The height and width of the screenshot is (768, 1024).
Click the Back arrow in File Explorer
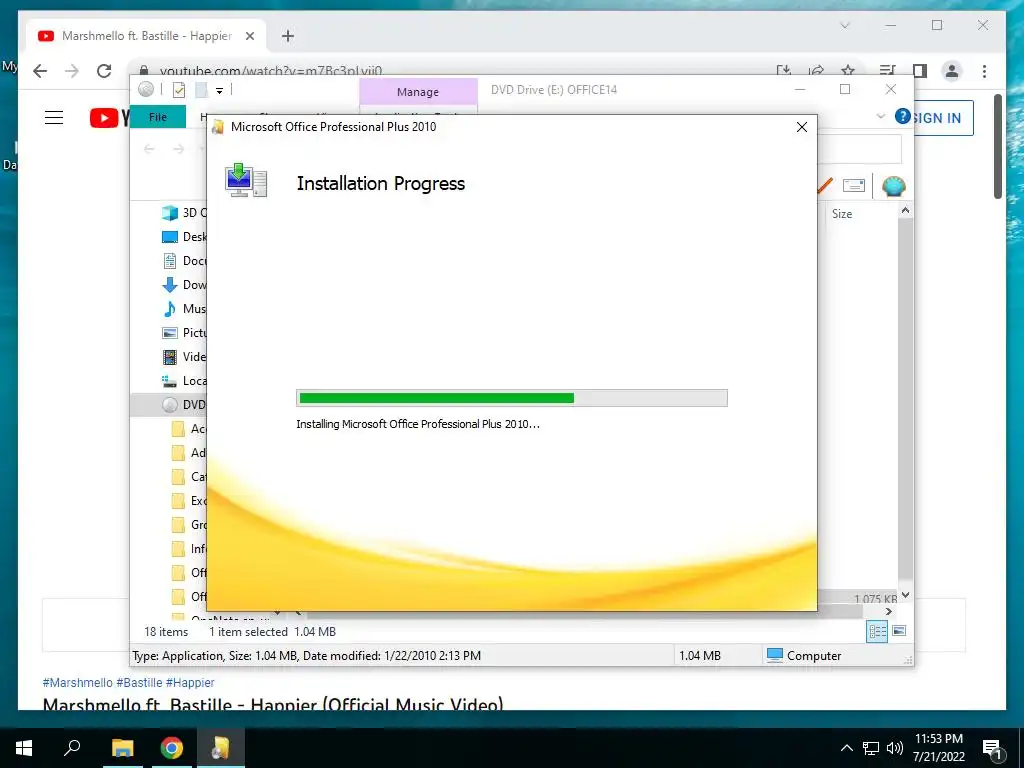tap(149, 149)
